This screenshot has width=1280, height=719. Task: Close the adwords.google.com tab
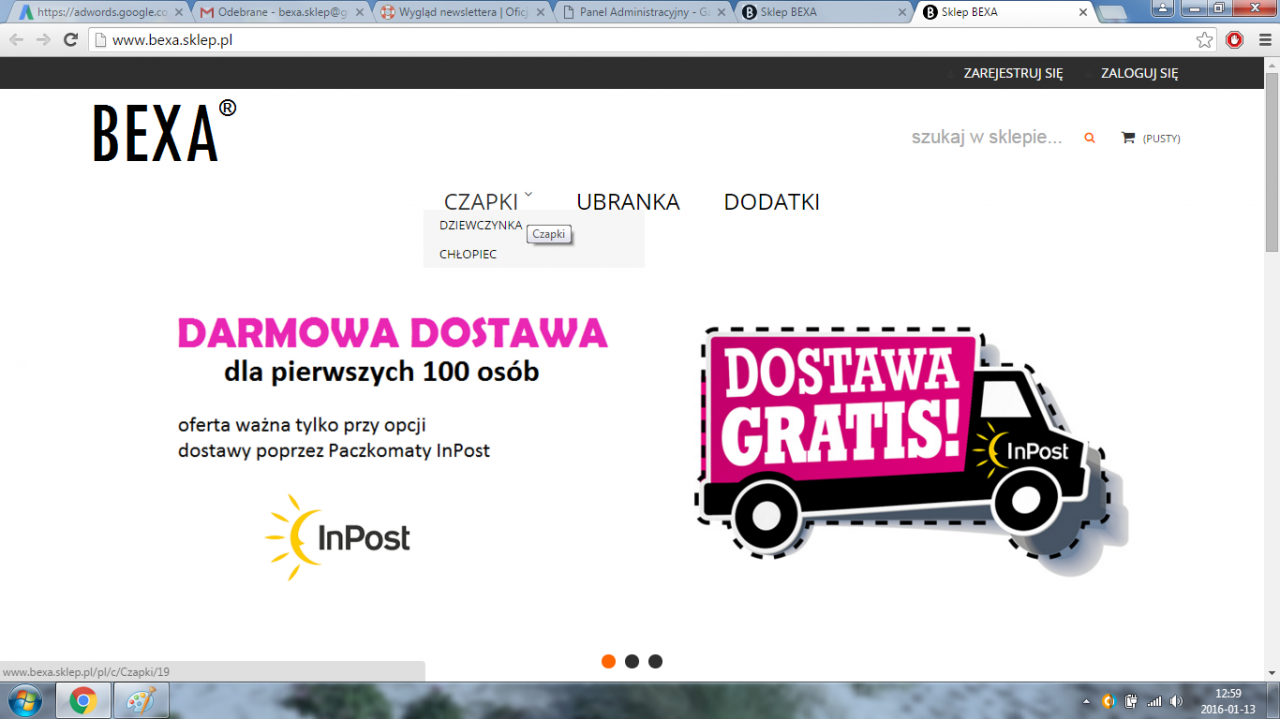tap(178, 12)
